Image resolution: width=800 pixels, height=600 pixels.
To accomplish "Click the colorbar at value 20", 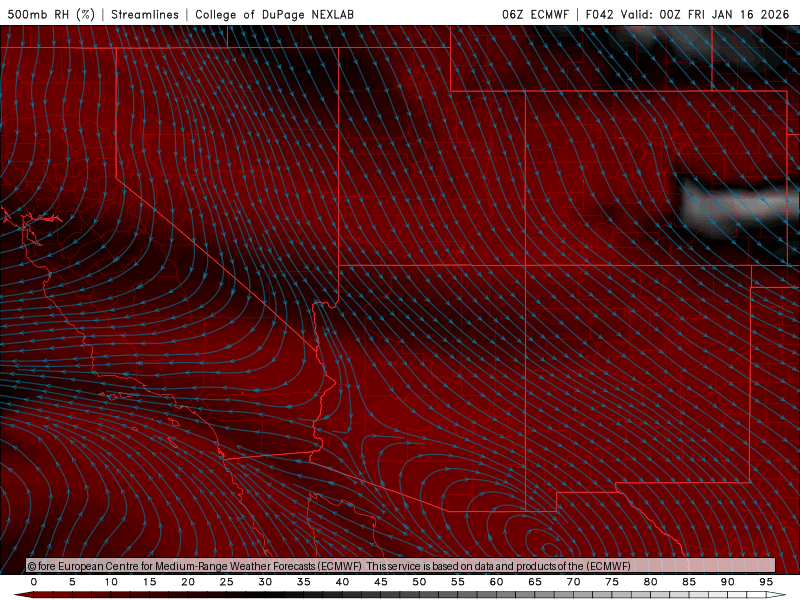I will [x=188, y=582].
